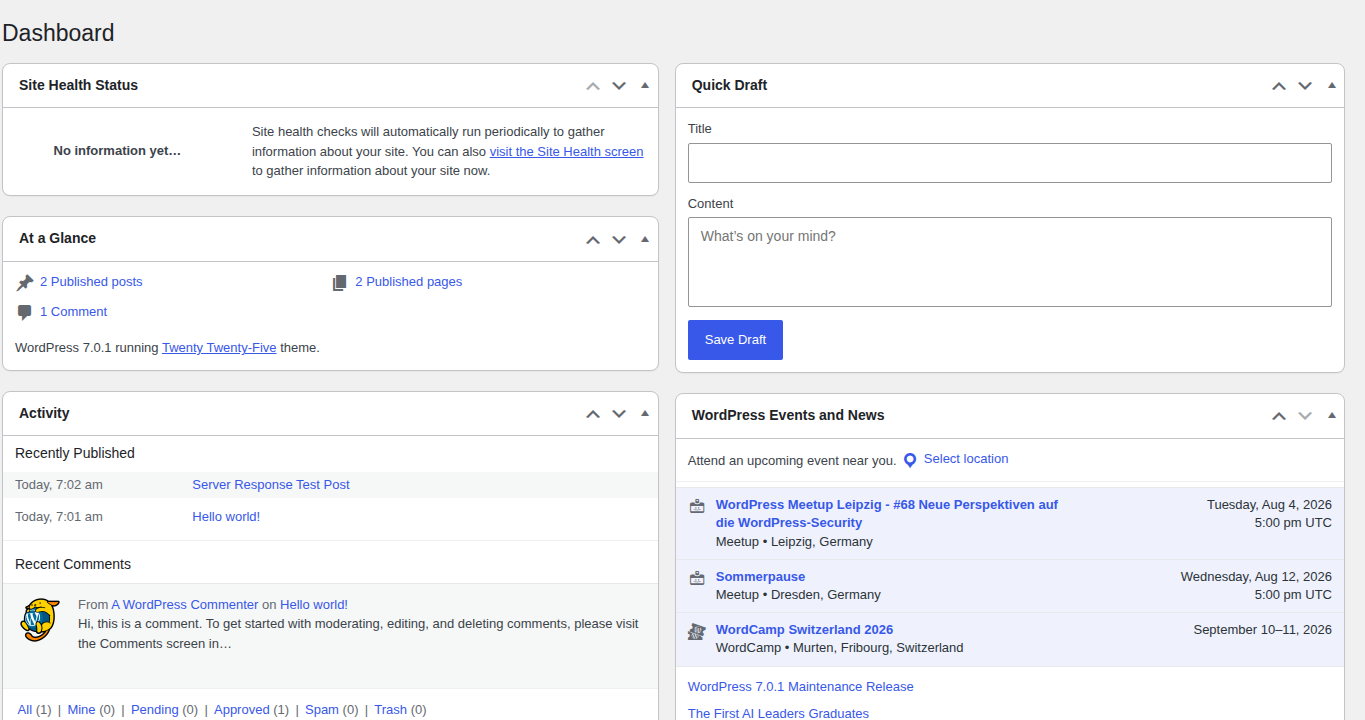The height and width of the screenshot is (720, 1365).
Task: Move At a Glance panel down
Action: point(619,239)
